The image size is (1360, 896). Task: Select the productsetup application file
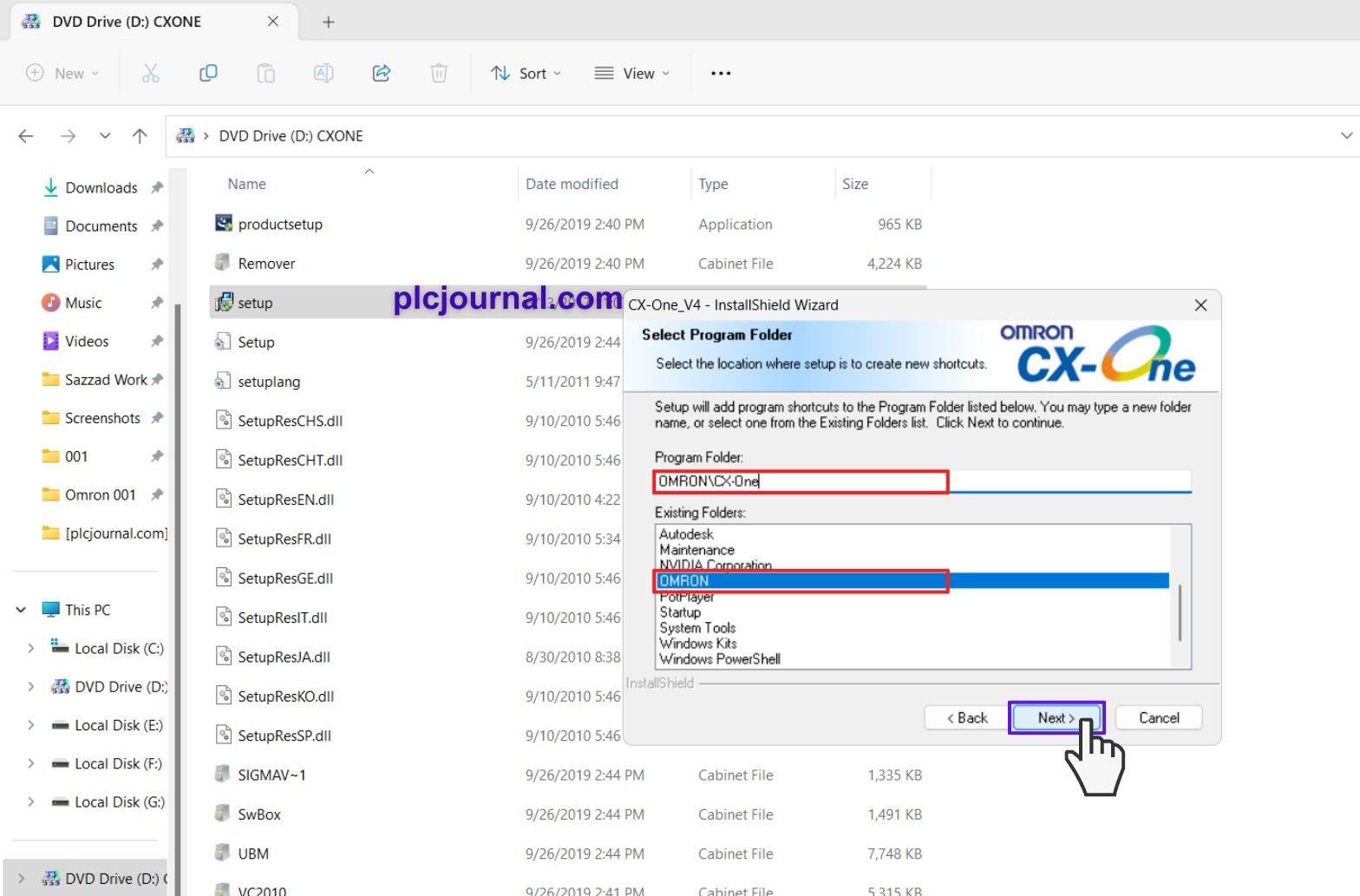[x=280, y=225]
